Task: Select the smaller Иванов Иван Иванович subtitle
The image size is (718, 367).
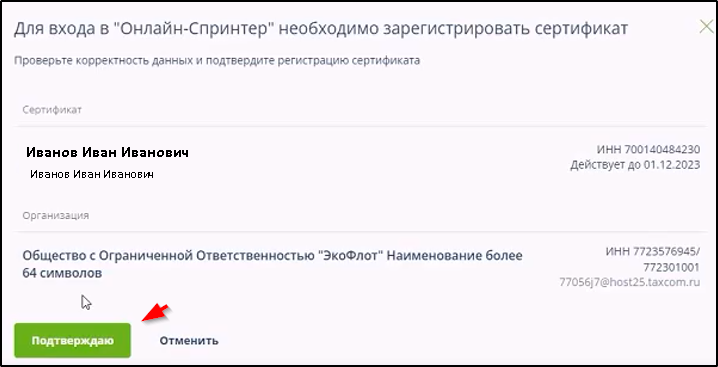Action: pos(92,174)
